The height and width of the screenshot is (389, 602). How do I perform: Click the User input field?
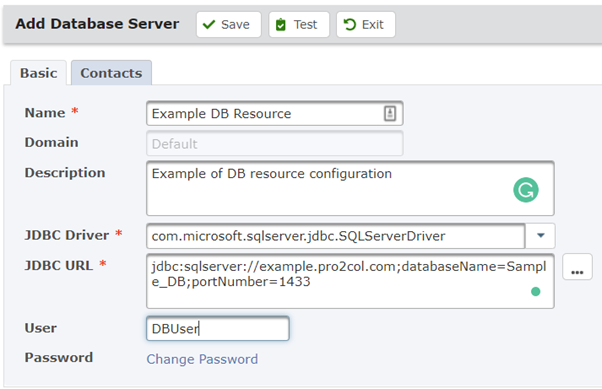point(218,329)
